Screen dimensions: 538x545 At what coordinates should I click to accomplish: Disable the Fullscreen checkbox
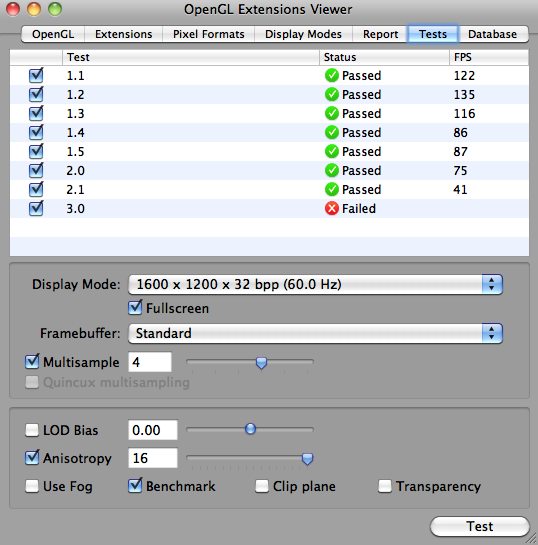135,308
